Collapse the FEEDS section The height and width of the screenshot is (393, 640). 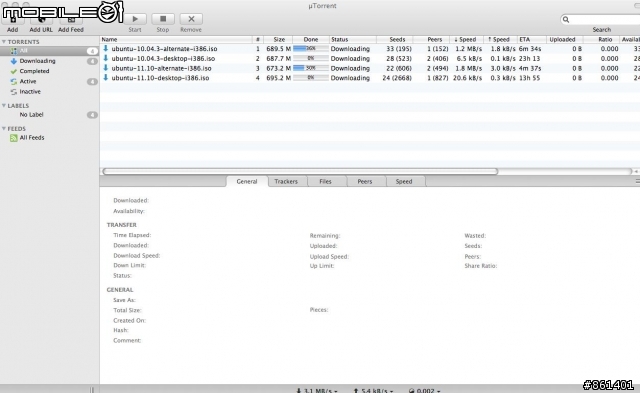point(4,129)
